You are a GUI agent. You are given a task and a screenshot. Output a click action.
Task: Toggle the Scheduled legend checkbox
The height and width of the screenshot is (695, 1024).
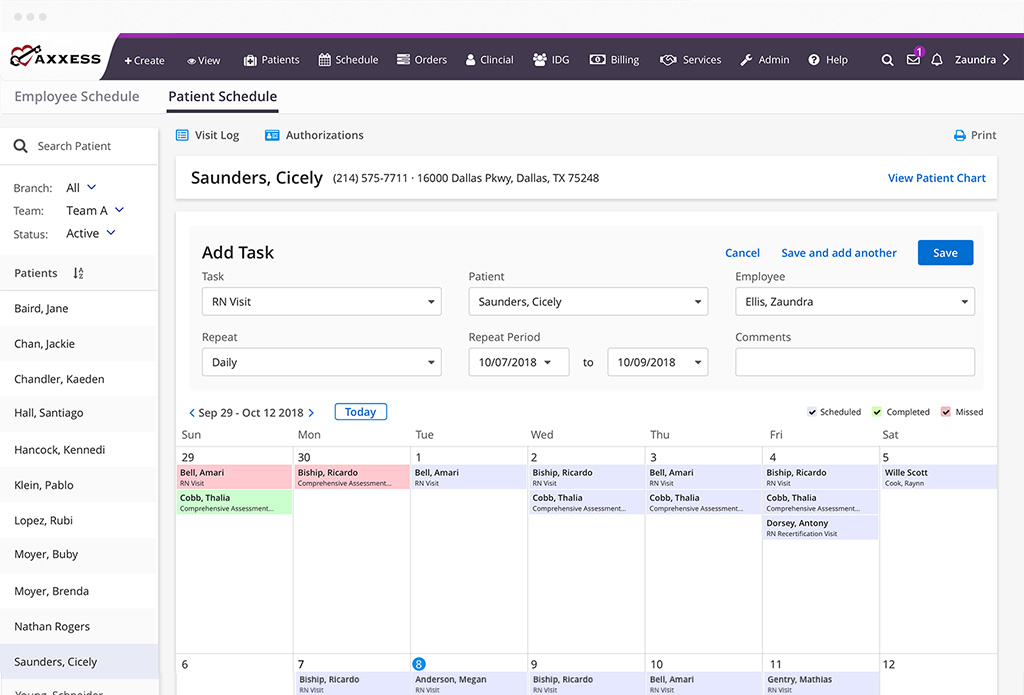812,412
